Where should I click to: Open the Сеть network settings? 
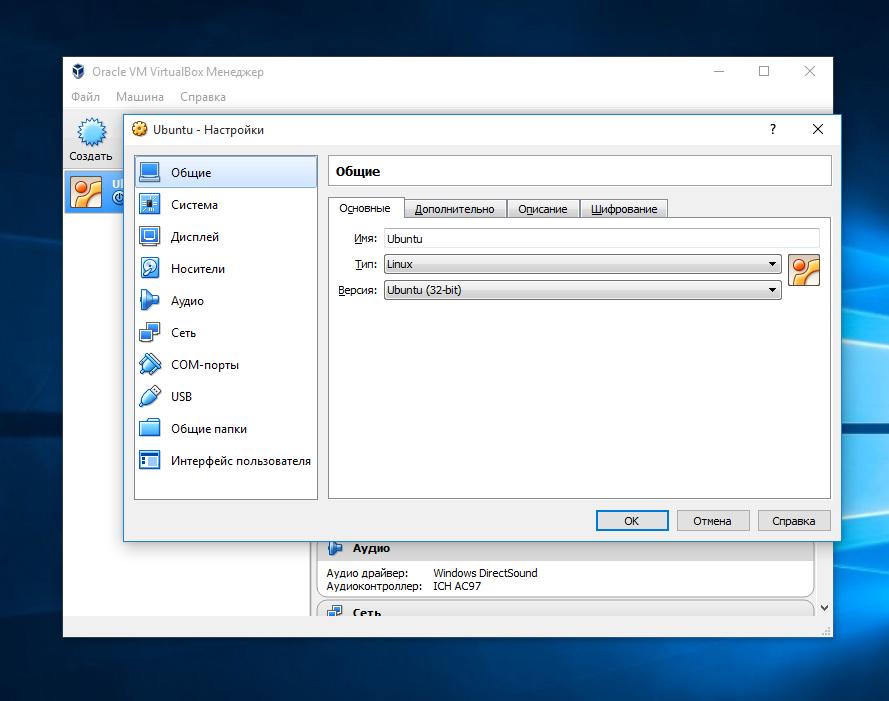183,333
